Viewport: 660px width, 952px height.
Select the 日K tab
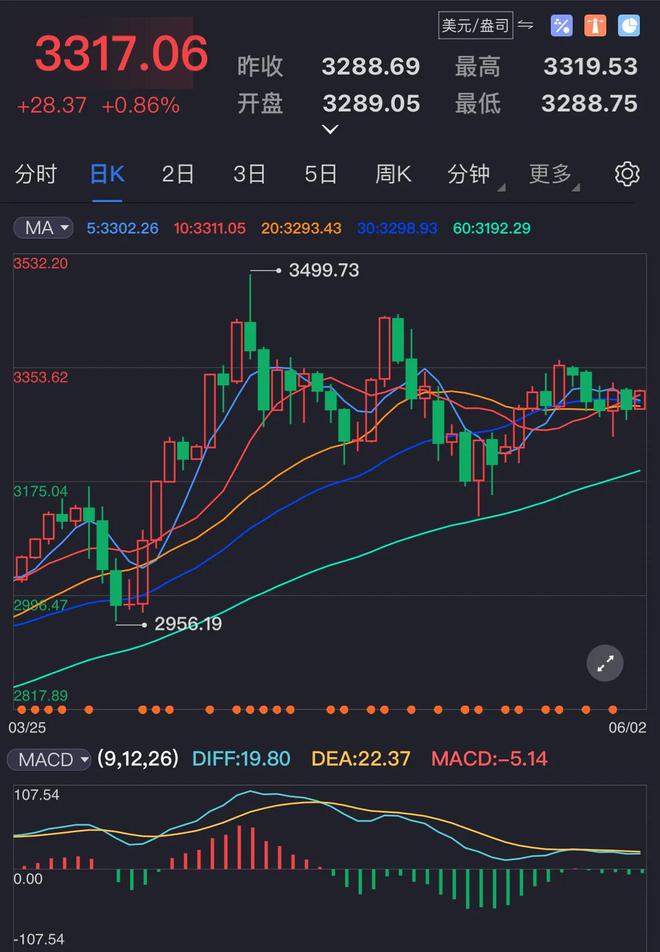tap(107, 174)
